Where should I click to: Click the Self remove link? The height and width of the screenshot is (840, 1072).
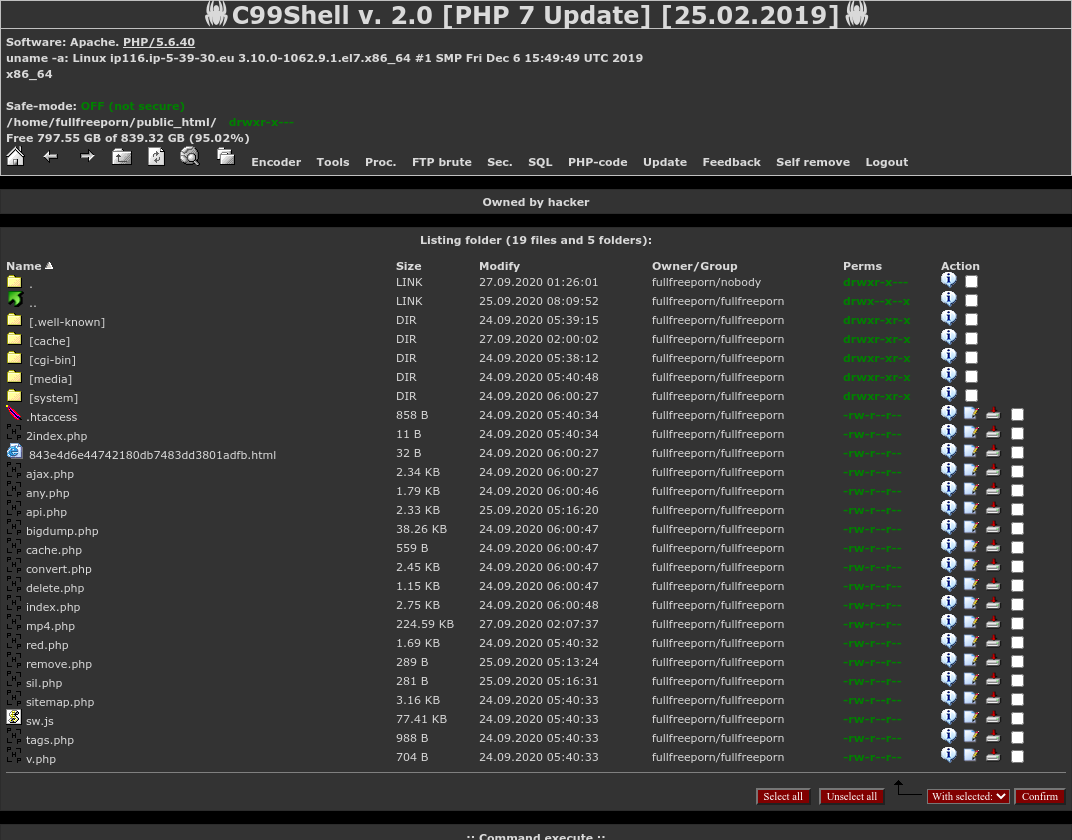(813, 162)
